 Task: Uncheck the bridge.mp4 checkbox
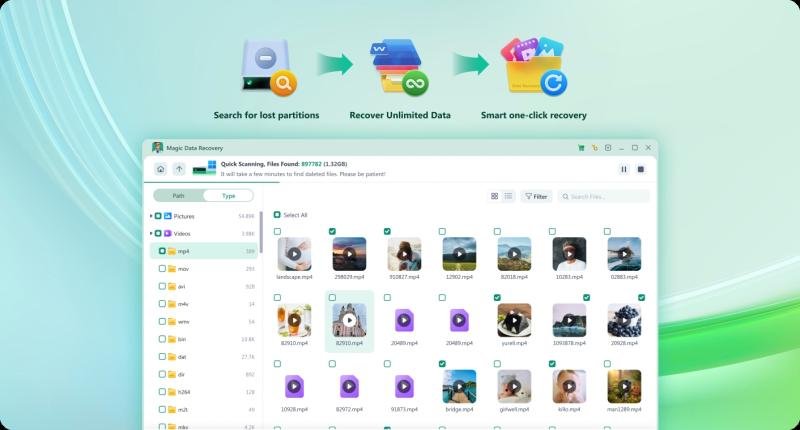click(442, 364)
